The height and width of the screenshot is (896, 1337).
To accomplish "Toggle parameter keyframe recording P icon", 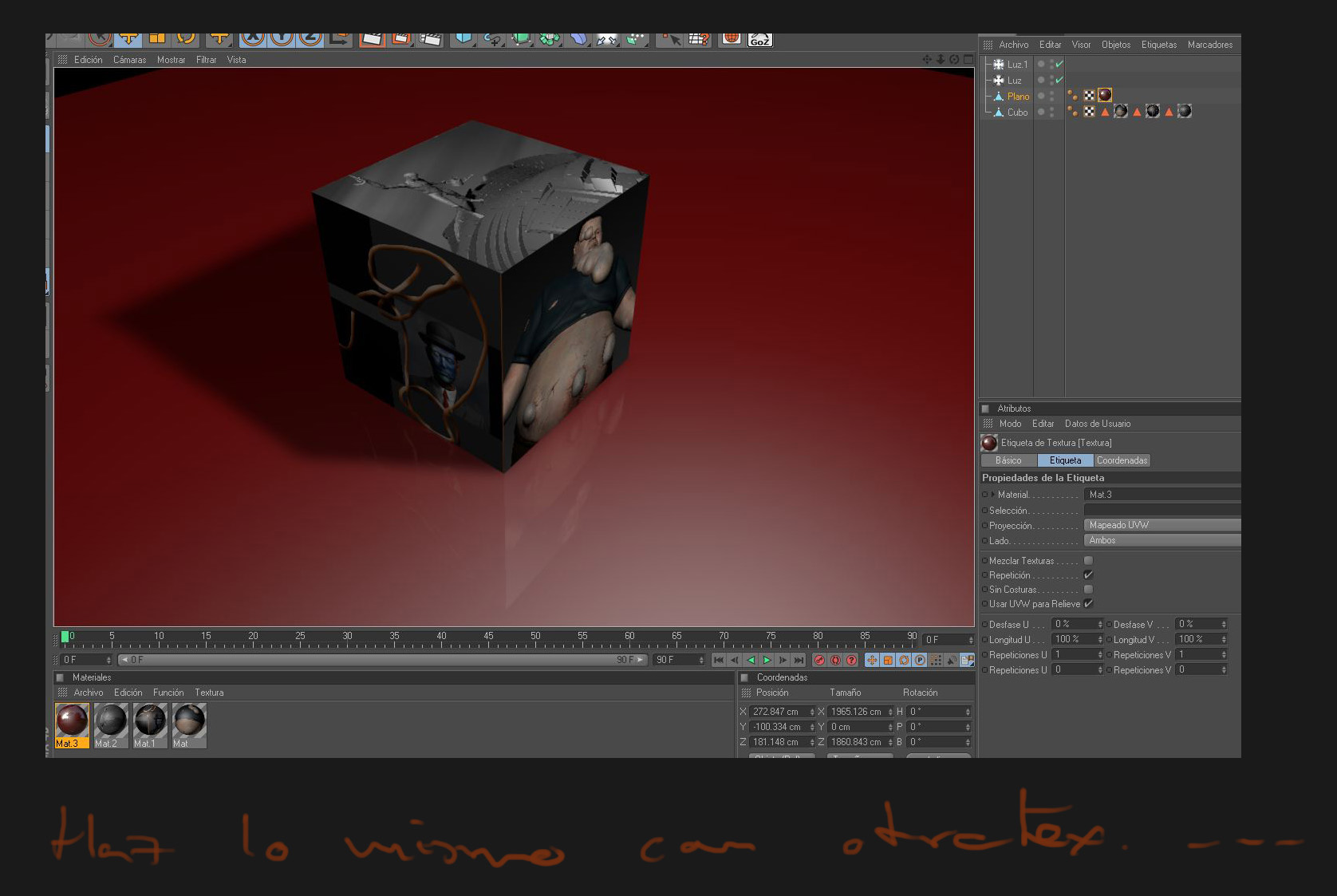I will (x=920, y=660).
